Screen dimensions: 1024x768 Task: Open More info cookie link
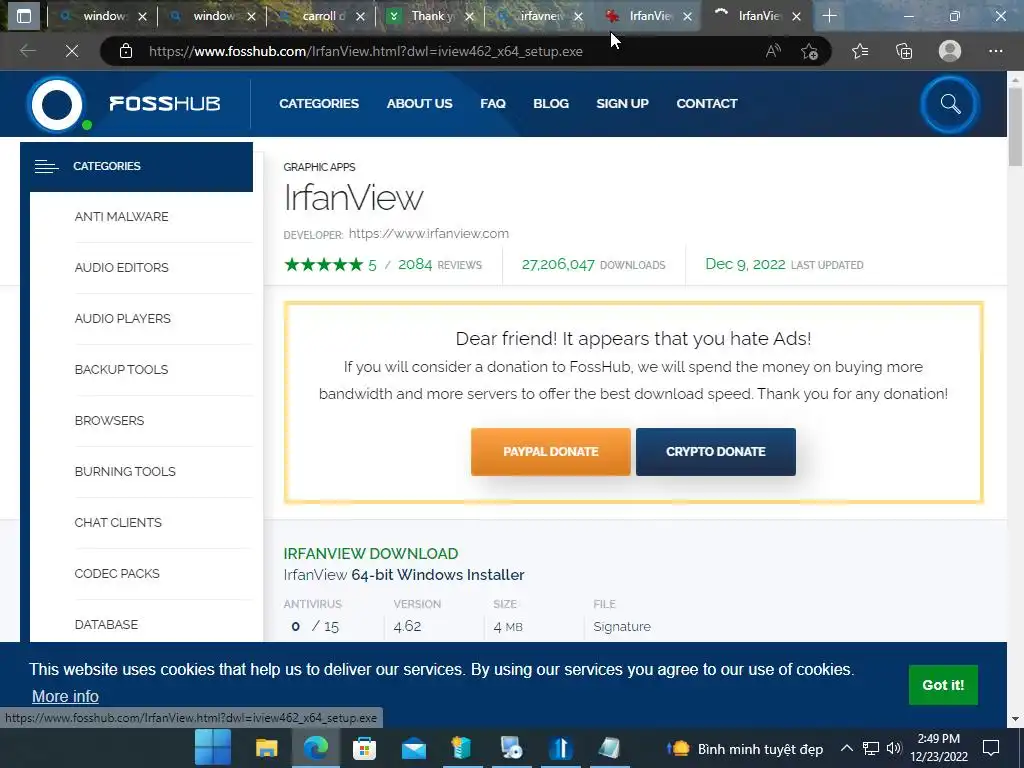click(65, 697)
